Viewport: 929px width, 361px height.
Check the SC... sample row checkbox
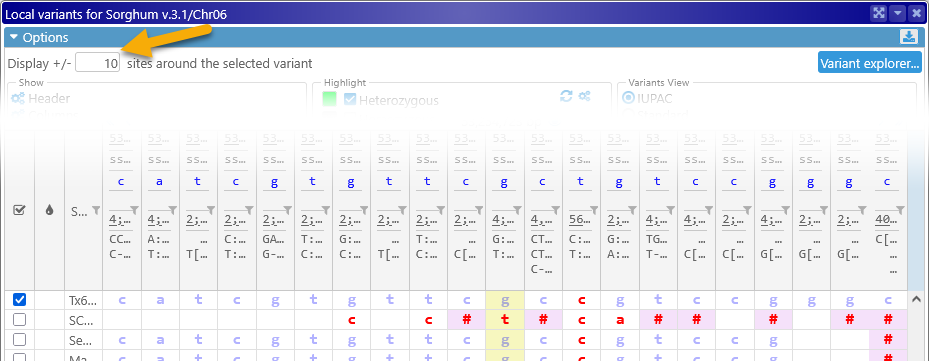click(x=20, y=320)
